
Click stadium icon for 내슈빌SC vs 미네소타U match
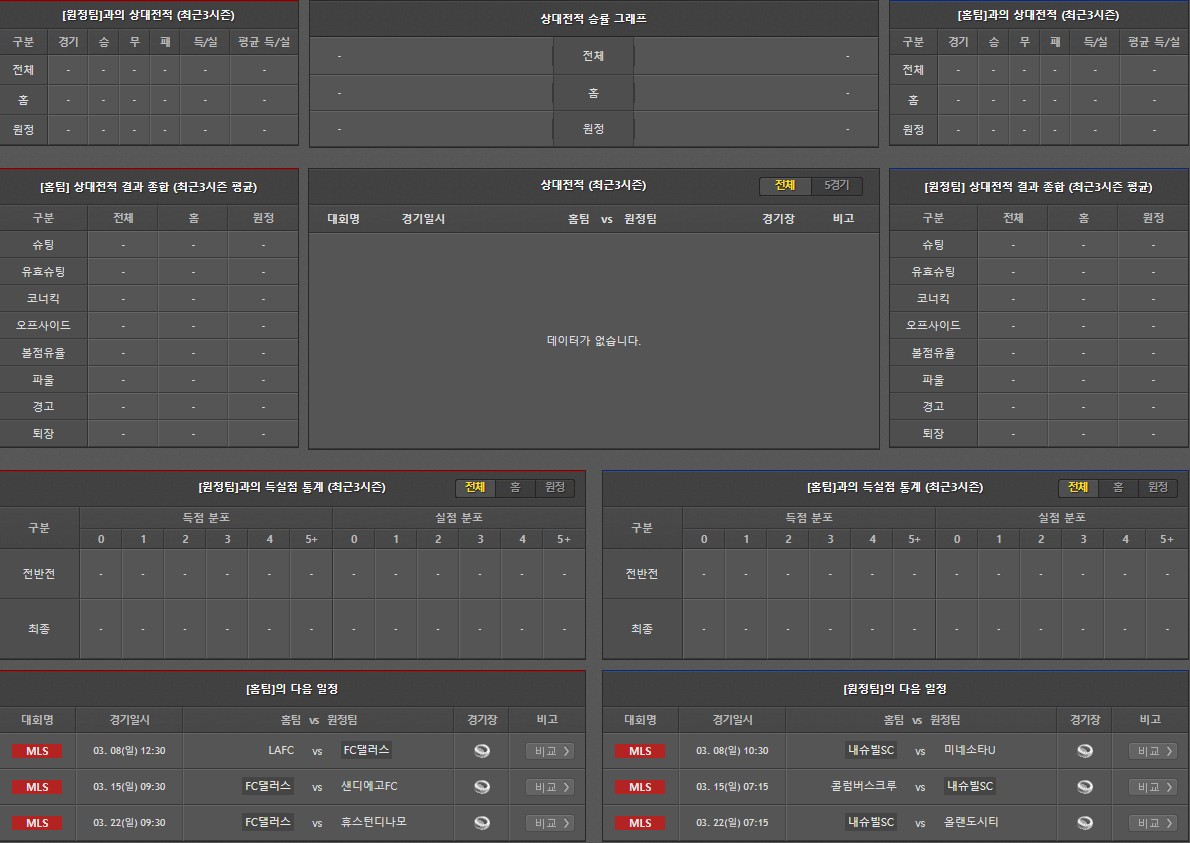click(1085, 751)
